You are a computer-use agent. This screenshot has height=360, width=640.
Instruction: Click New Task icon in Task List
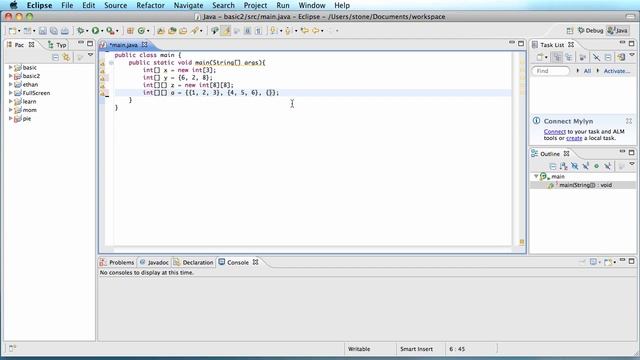click(540, 57)
